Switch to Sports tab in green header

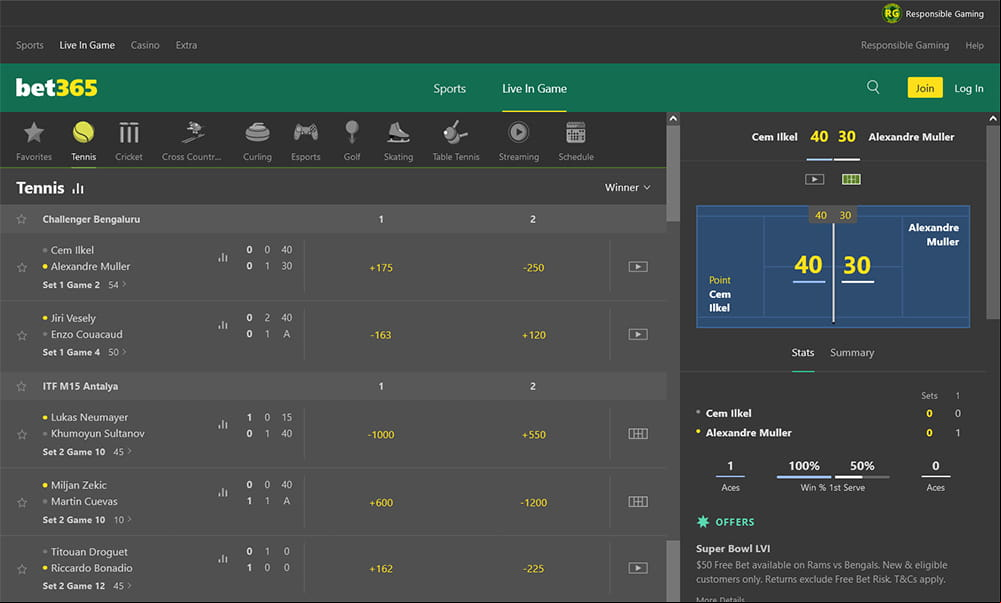449,89
